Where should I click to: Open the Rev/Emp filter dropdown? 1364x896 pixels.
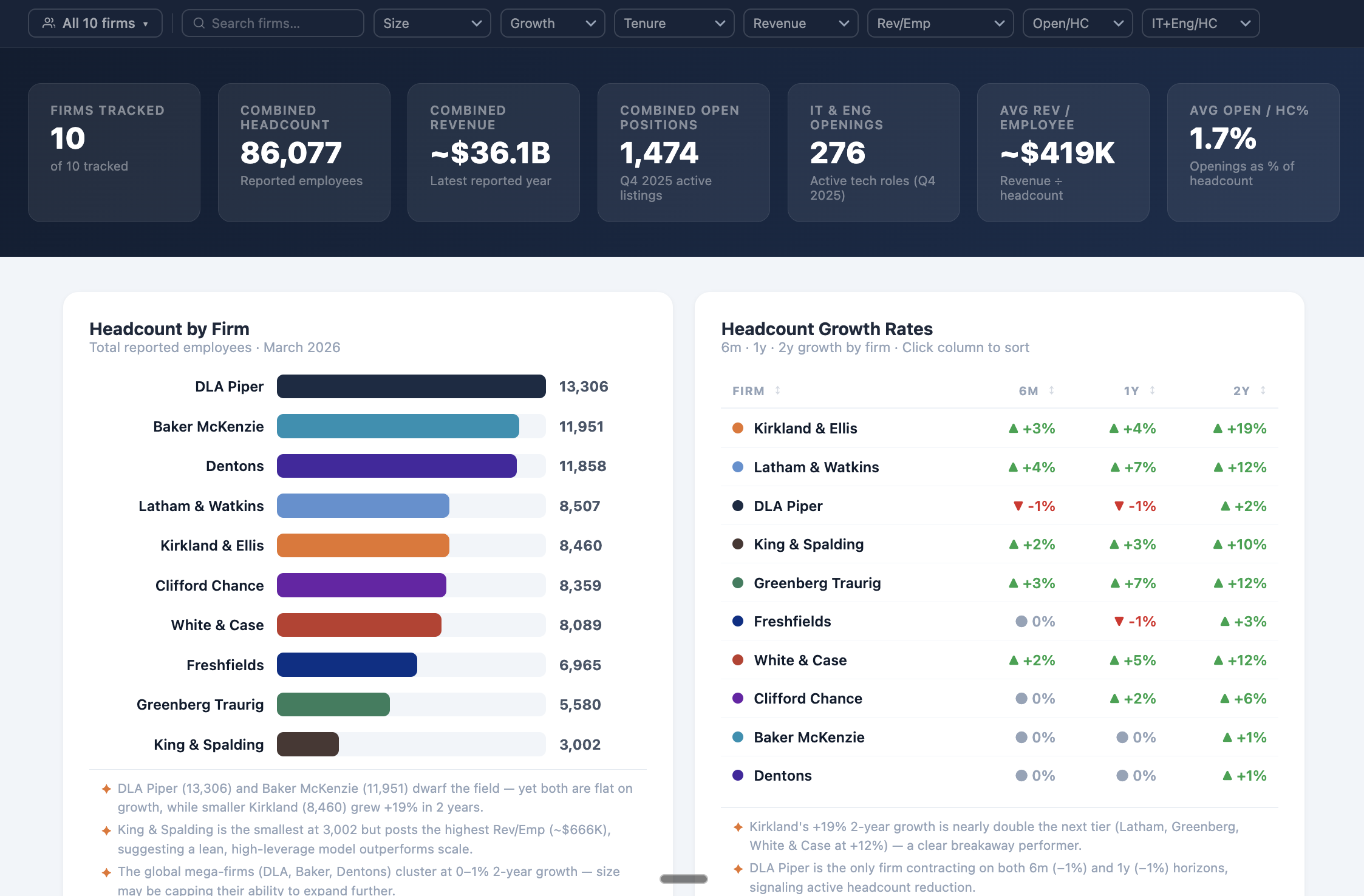point(940,23)
